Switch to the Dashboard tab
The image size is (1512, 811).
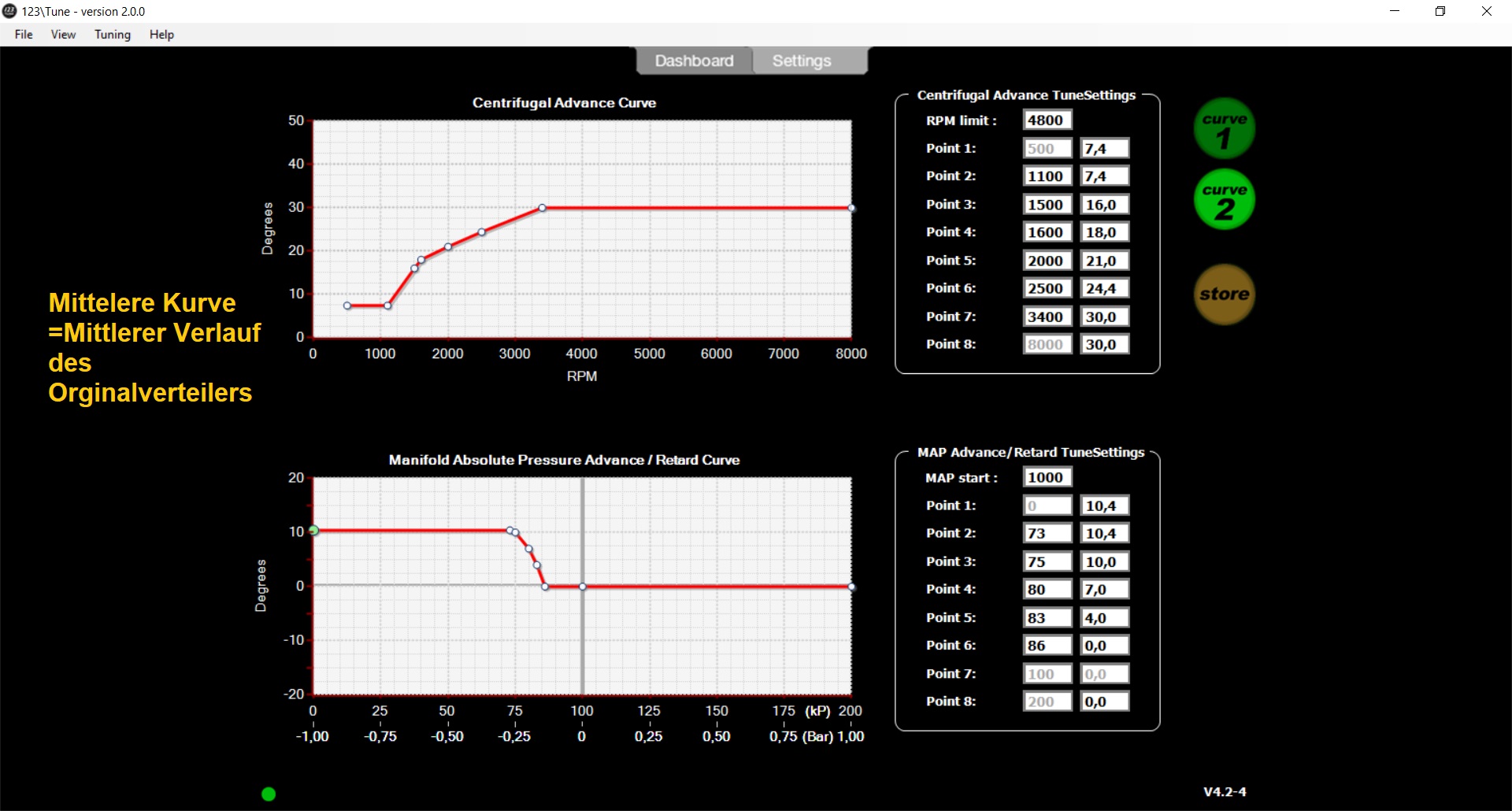point(694,61)
